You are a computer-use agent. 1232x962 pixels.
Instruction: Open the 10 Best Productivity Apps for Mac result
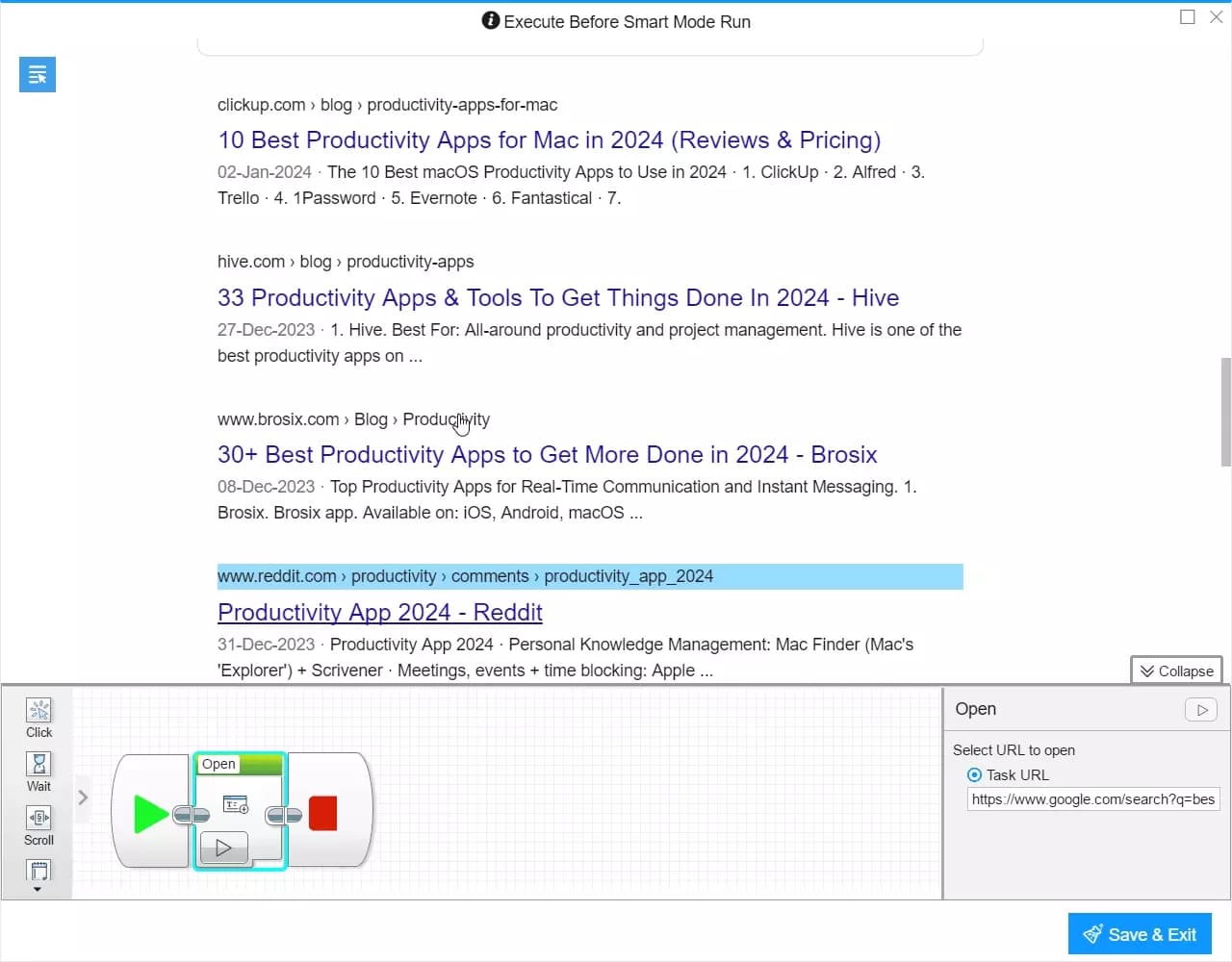550,140
